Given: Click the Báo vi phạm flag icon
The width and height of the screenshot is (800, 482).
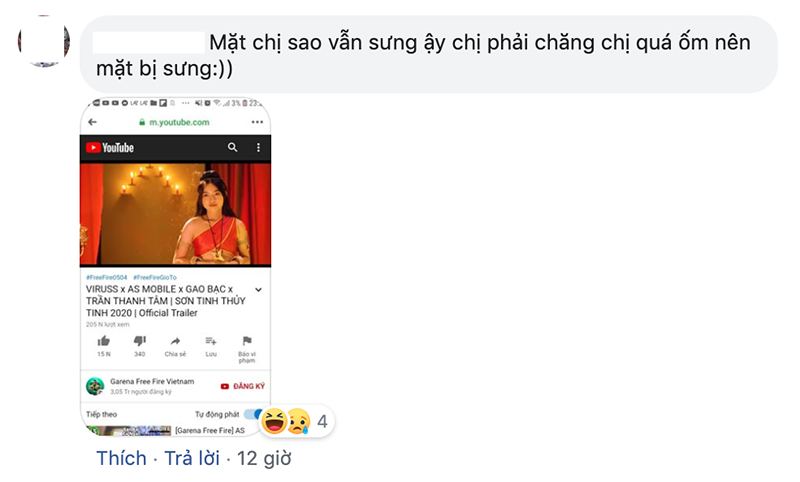Looking at the screenshot, I should [247, 341].
